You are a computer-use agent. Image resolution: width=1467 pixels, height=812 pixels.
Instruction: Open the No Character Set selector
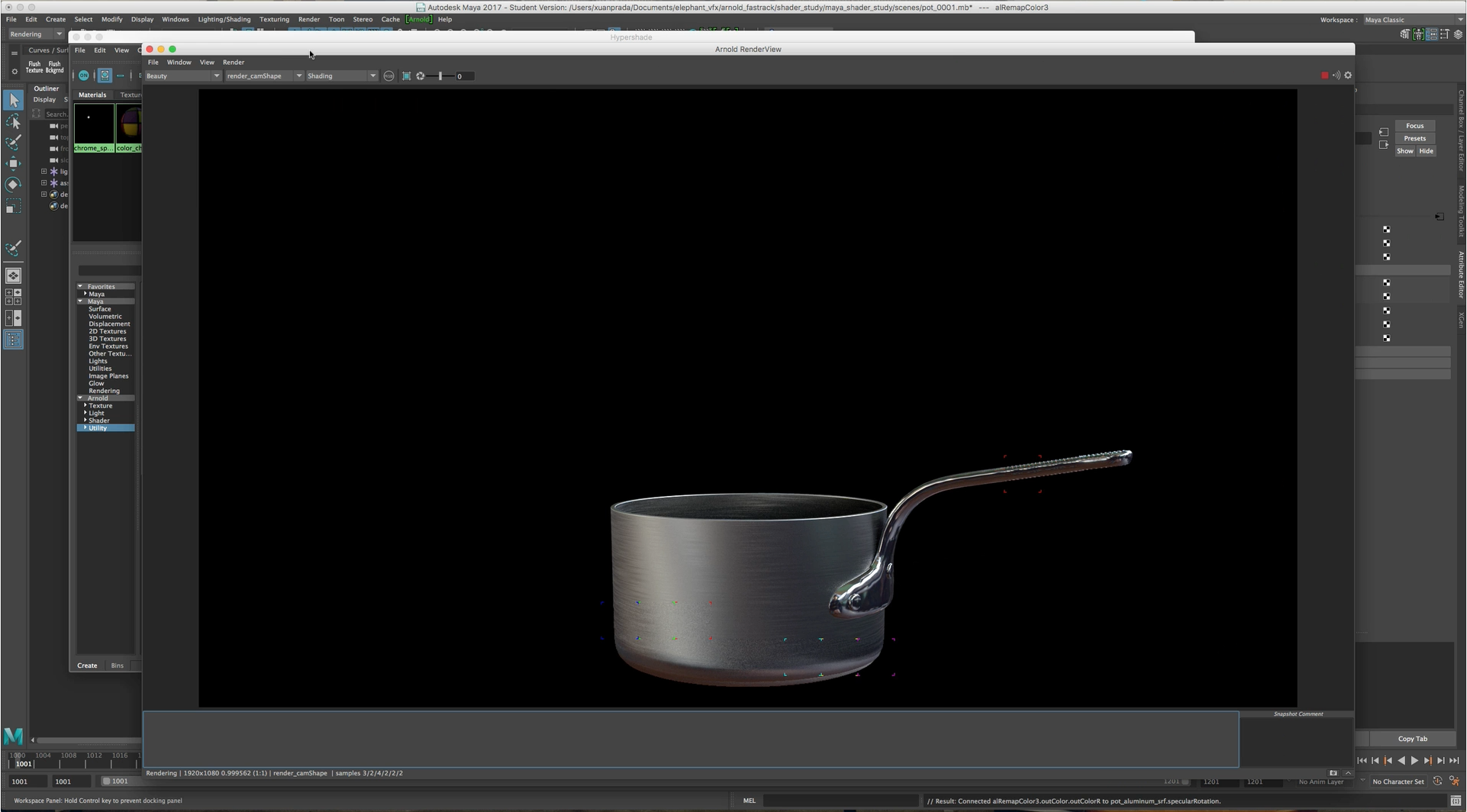point(1398,781)
